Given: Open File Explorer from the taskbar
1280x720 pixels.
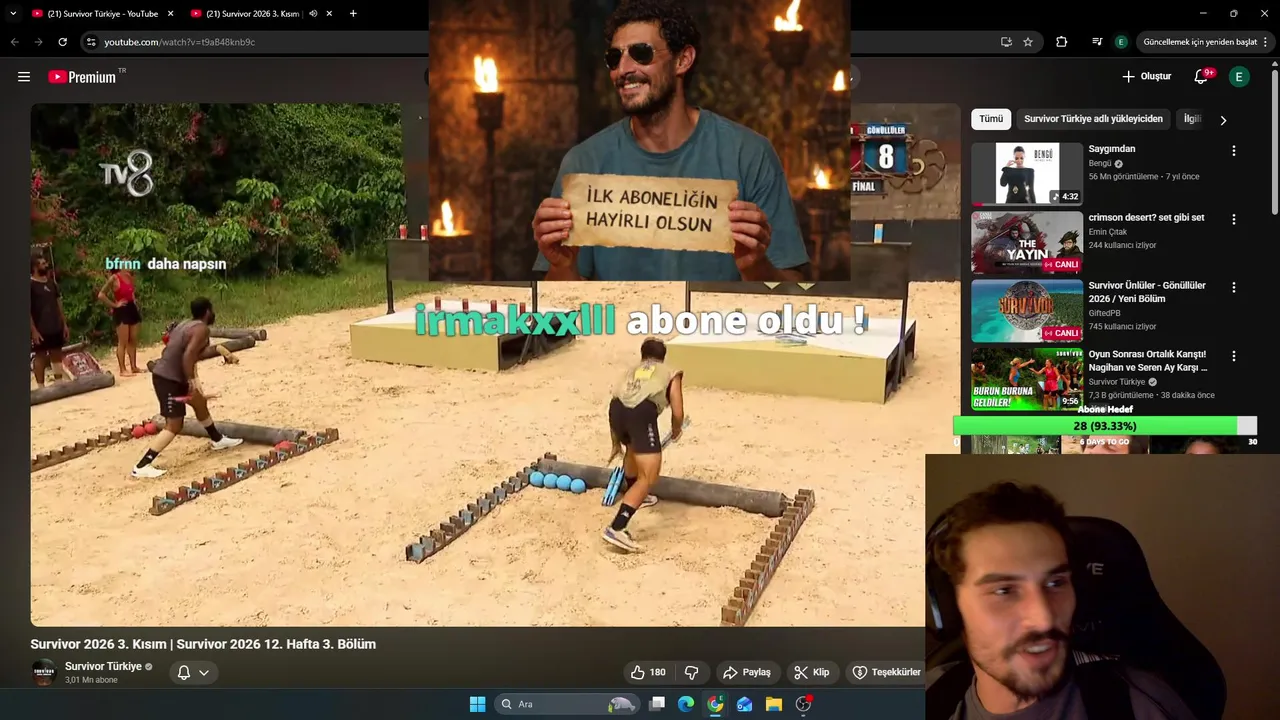Looking at the screenshot, I should 773,704.
